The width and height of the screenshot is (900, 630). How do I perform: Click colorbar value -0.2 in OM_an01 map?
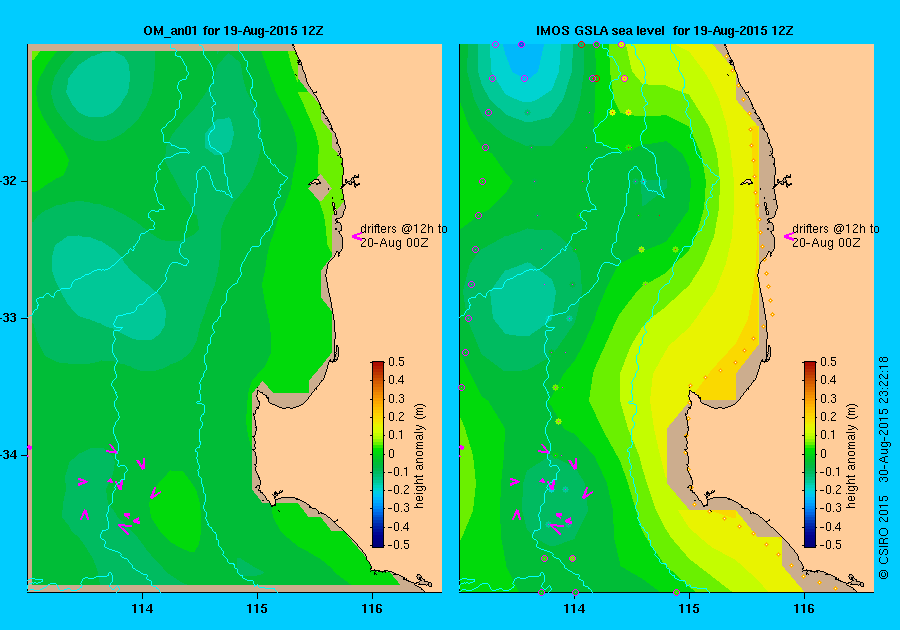click(x=399, y=489)
